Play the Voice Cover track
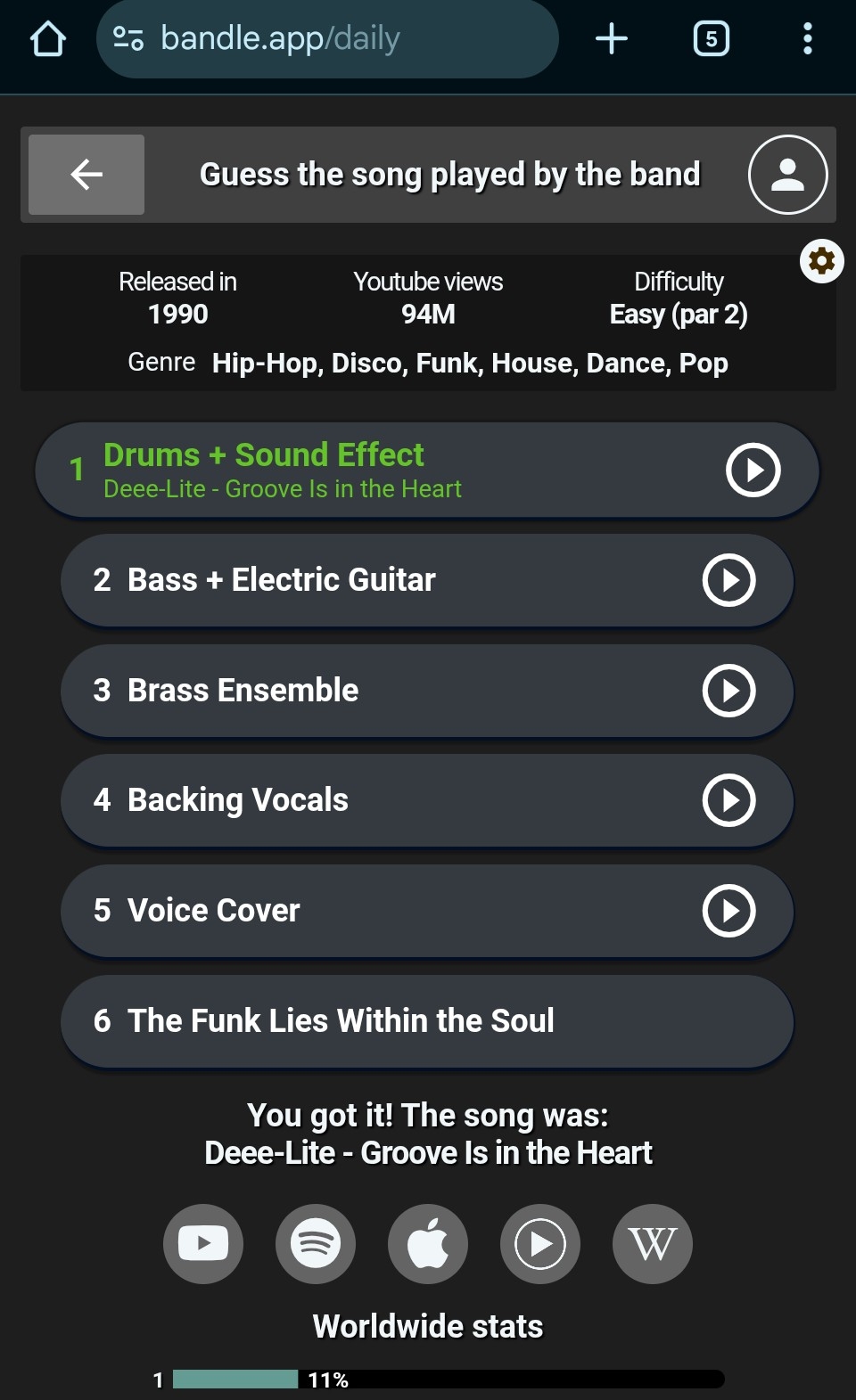856x1400 pixels. coord(728,911)
